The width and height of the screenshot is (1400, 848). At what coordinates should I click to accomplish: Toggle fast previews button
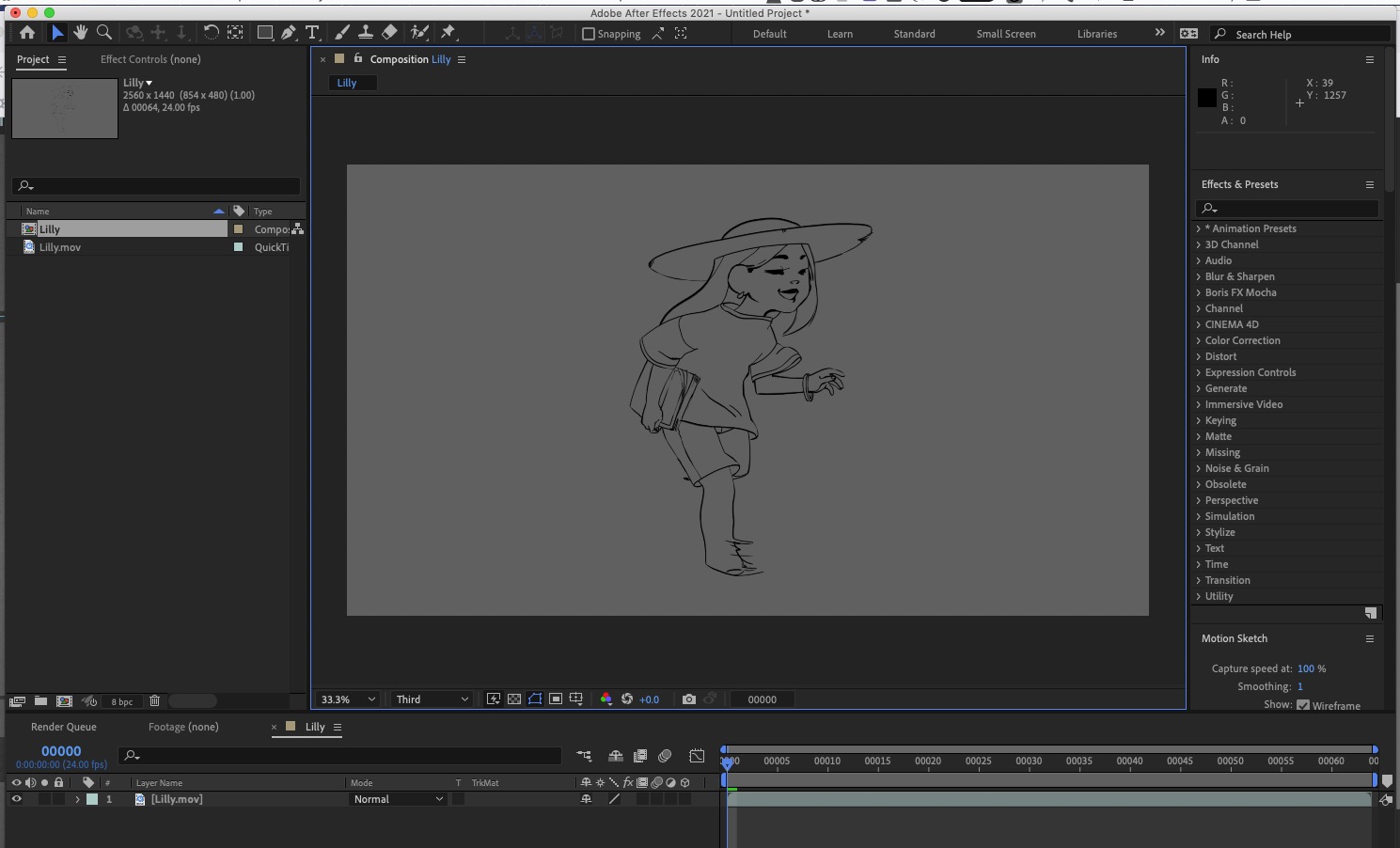coord(493,699)
